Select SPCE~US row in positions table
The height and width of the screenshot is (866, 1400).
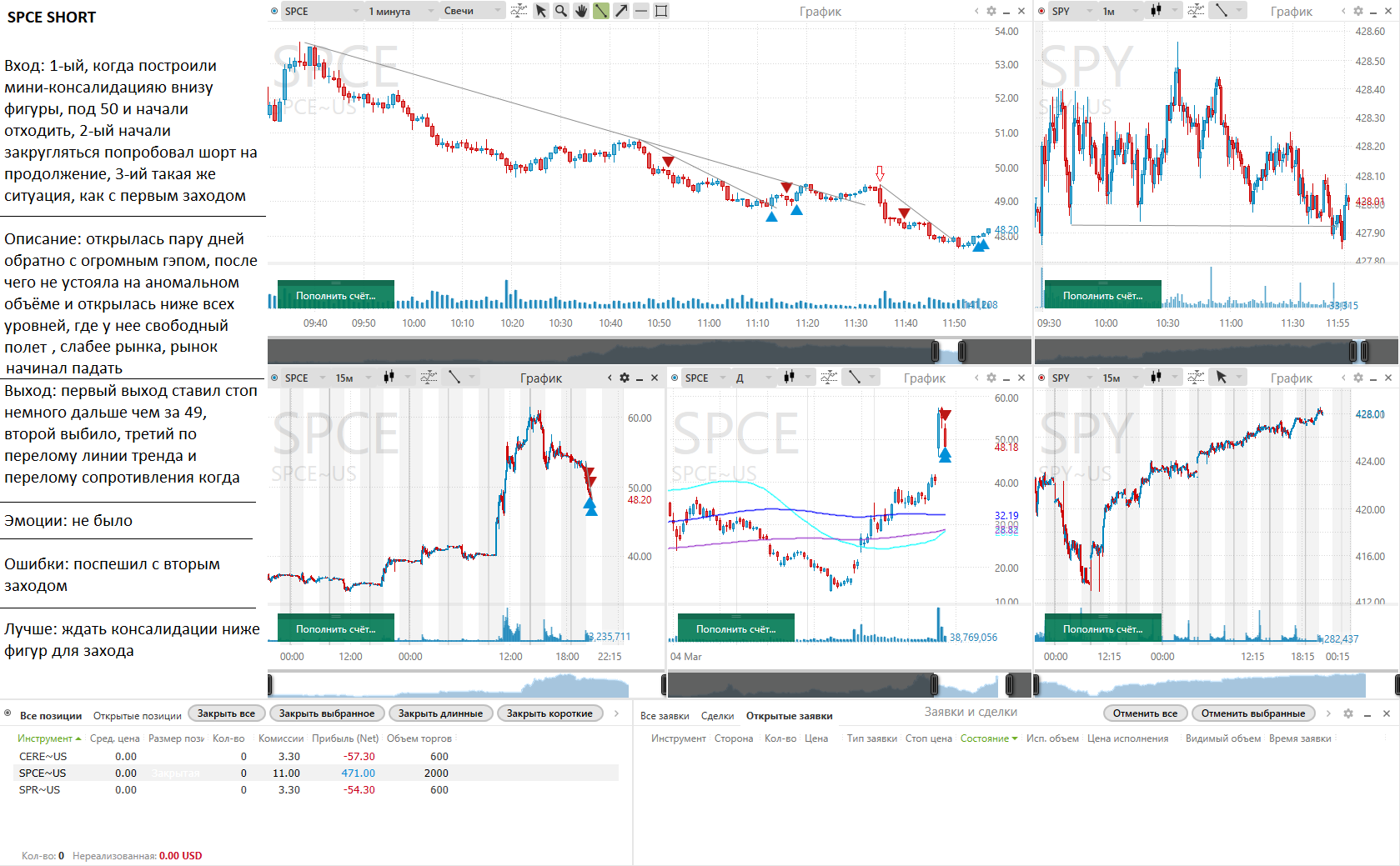(317, 773)
